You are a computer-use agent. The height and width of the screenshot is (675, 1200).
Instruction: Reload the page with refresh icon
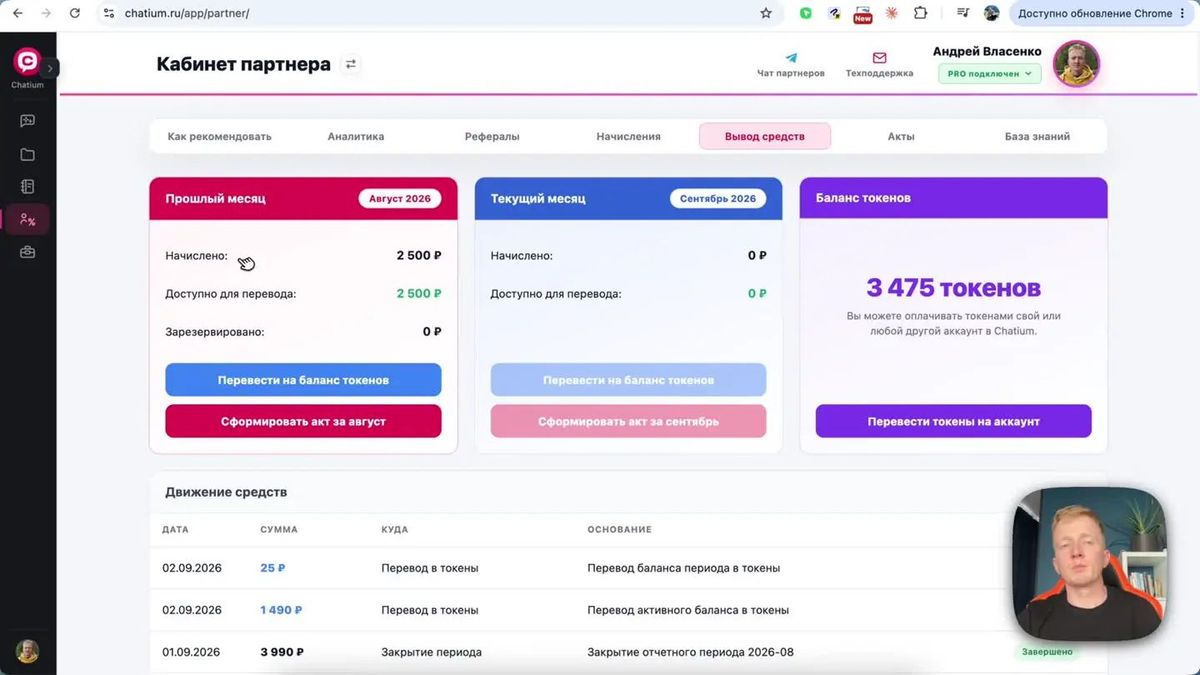click(x=75, y=13)
